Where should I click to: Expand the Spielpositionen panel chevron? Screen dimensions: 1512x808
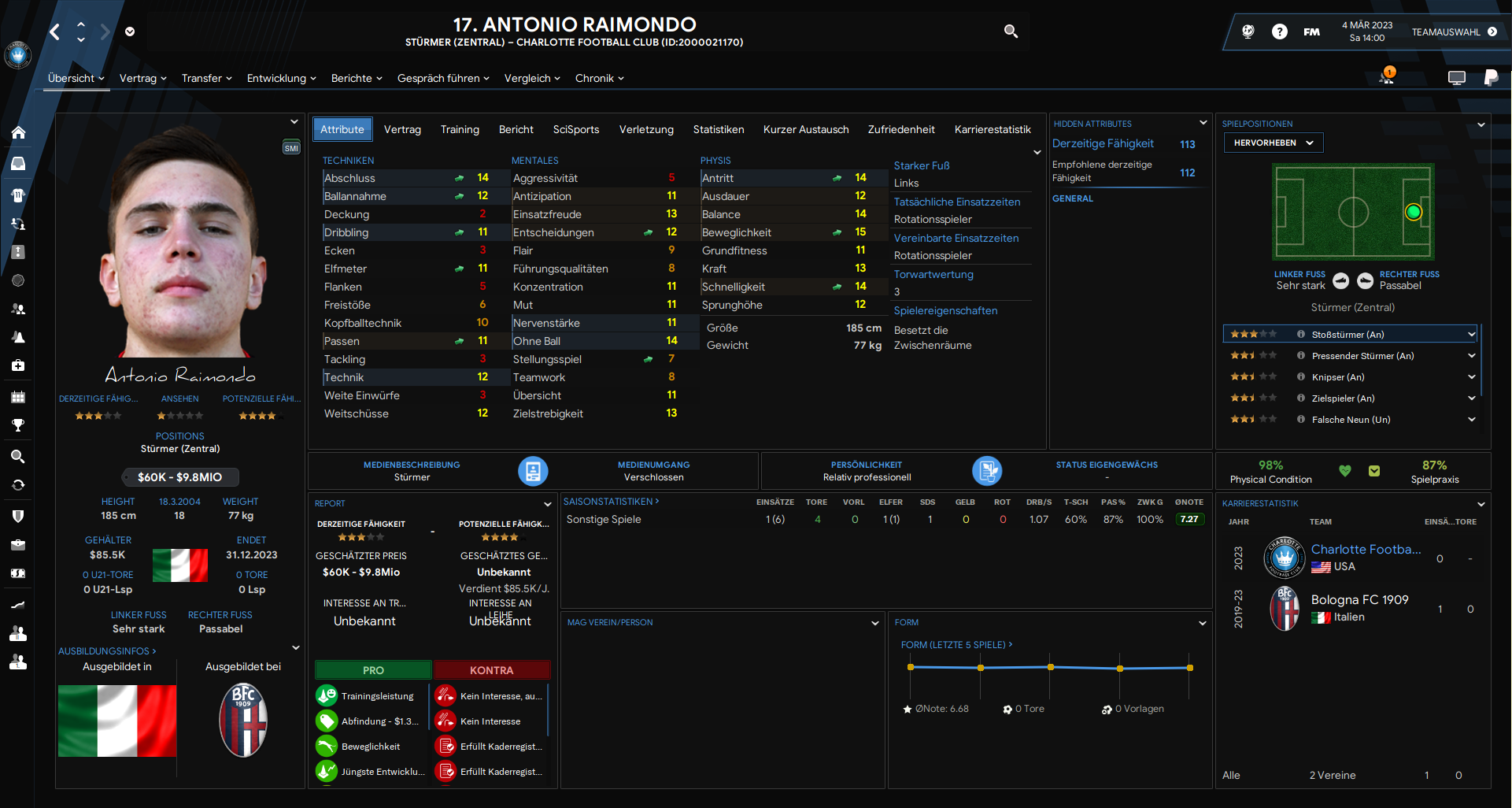coord(1481,124)
